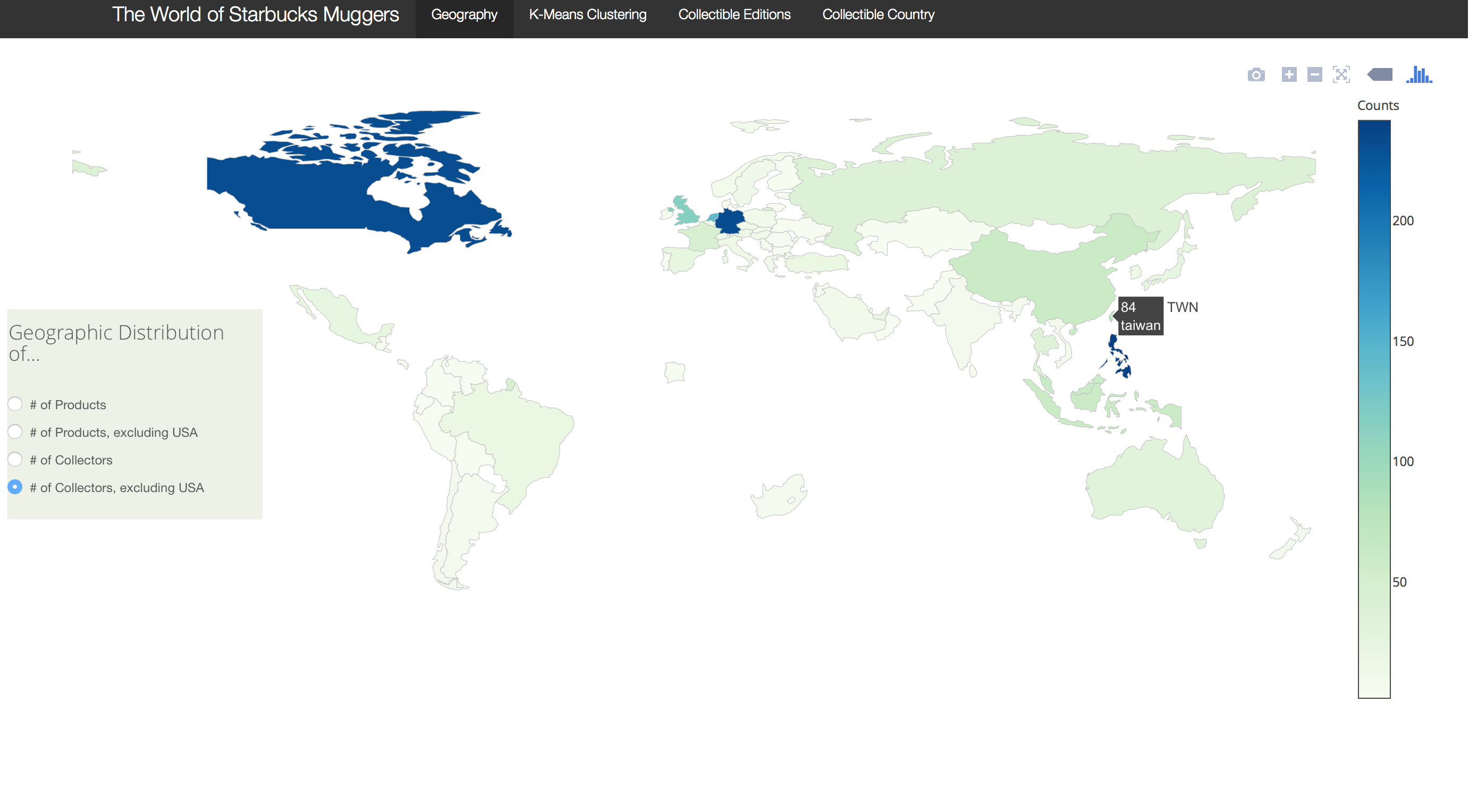The image size is (1469, 812).
Task: Click Germany on the map
Action: pos(729,222)
